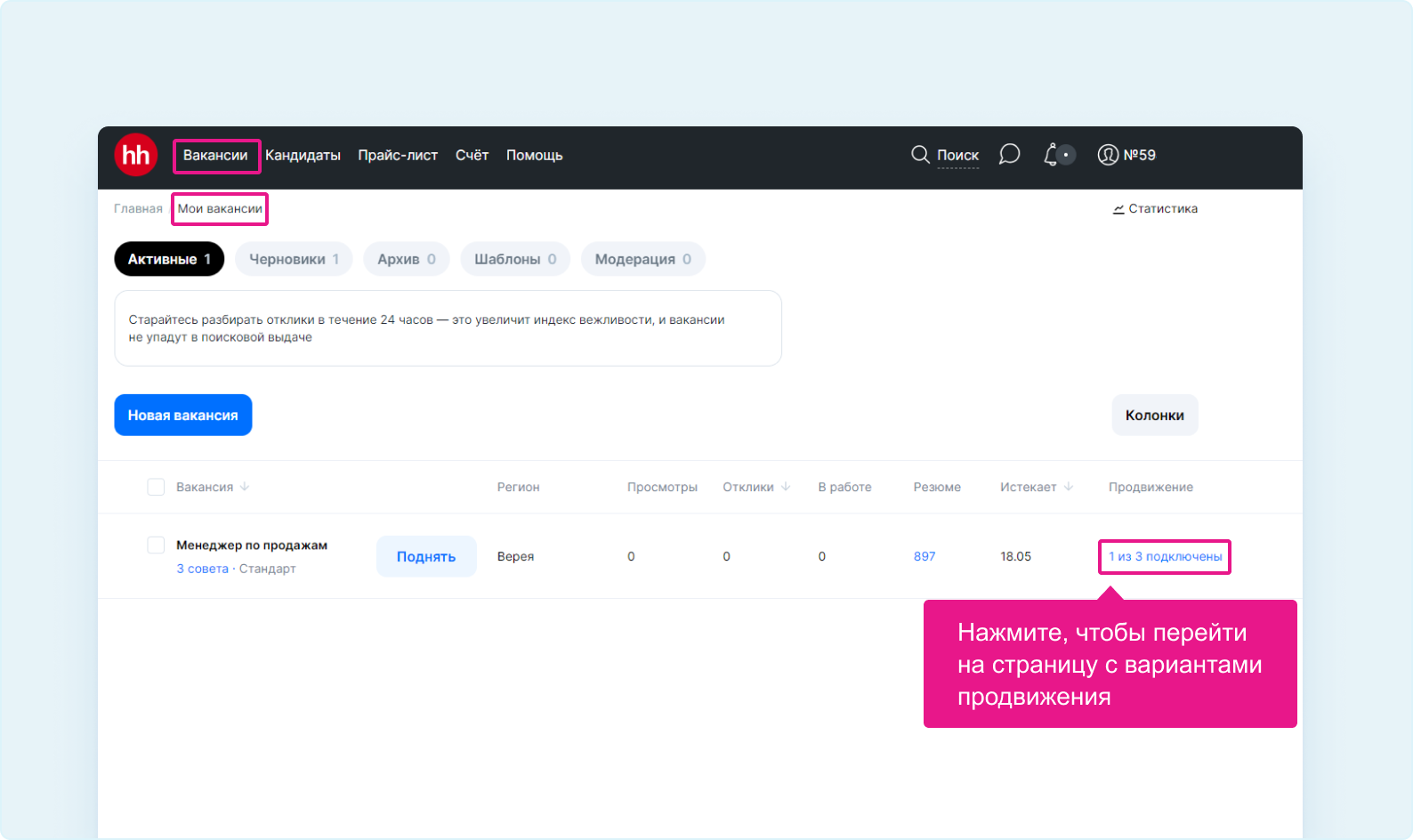This screenshot has width=1413, height=840.
Task: Check the Менеджер по продажам row checkbox
Action: point(156,545)
